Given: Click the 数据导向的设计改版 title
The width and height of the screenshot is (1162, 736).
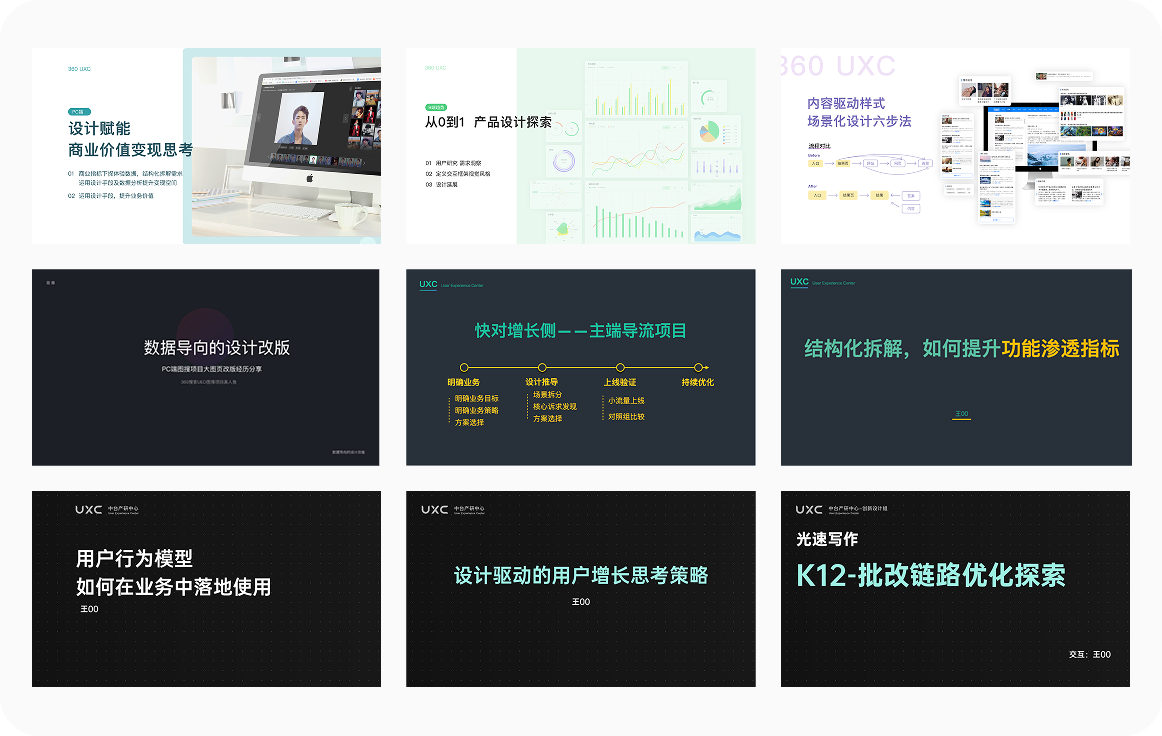Looking at the screenshot, I should [x=216, y=348].
